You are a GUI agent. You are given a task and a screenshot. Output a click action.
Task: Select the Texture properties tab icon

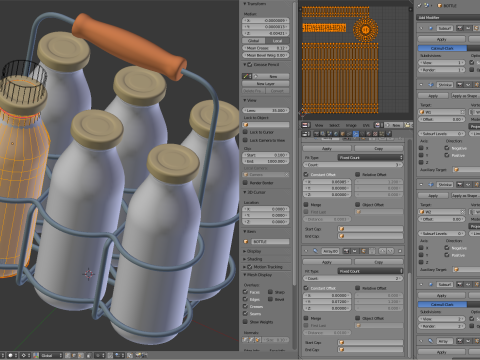pos(376,134)
